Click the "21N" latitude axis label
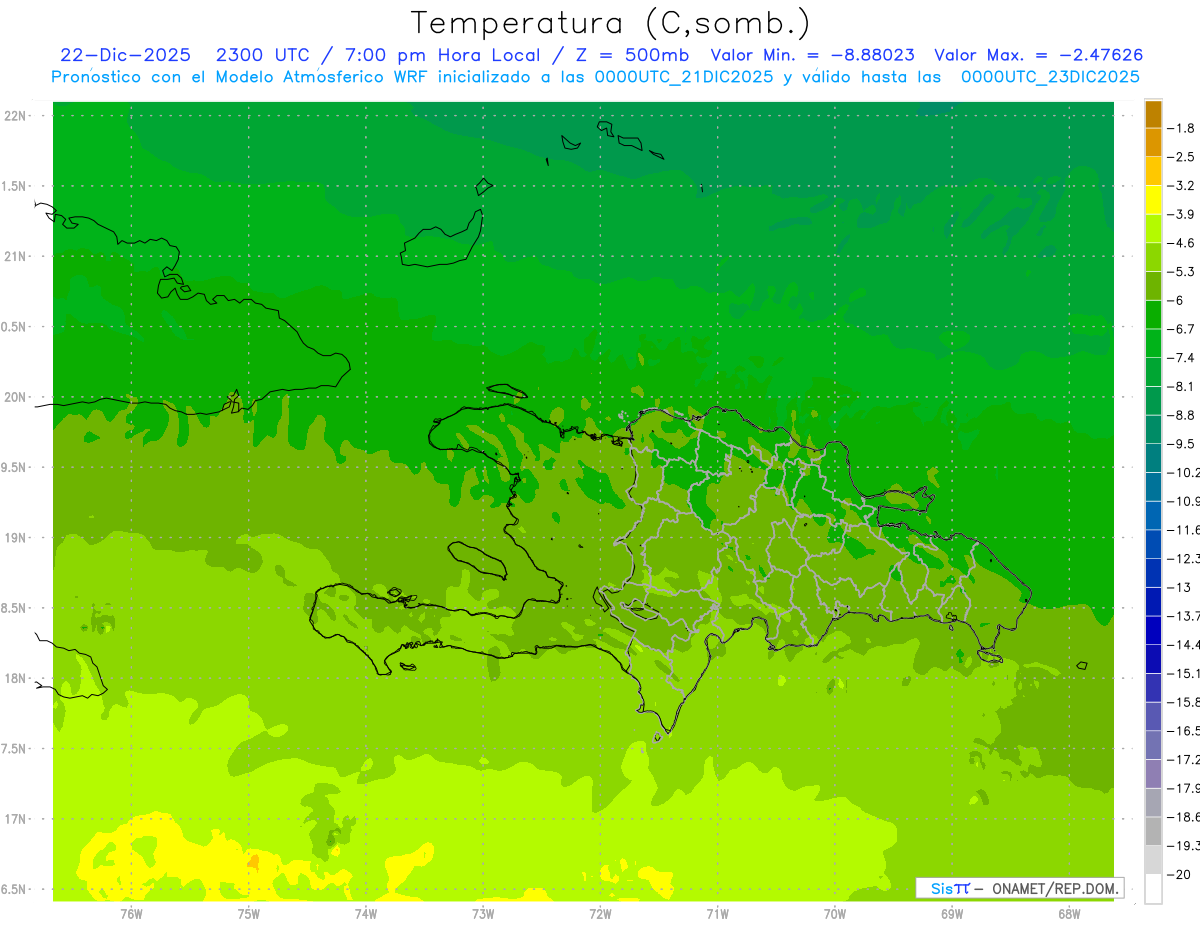The height and width of the screenshot is (927, 1200). 15,256
